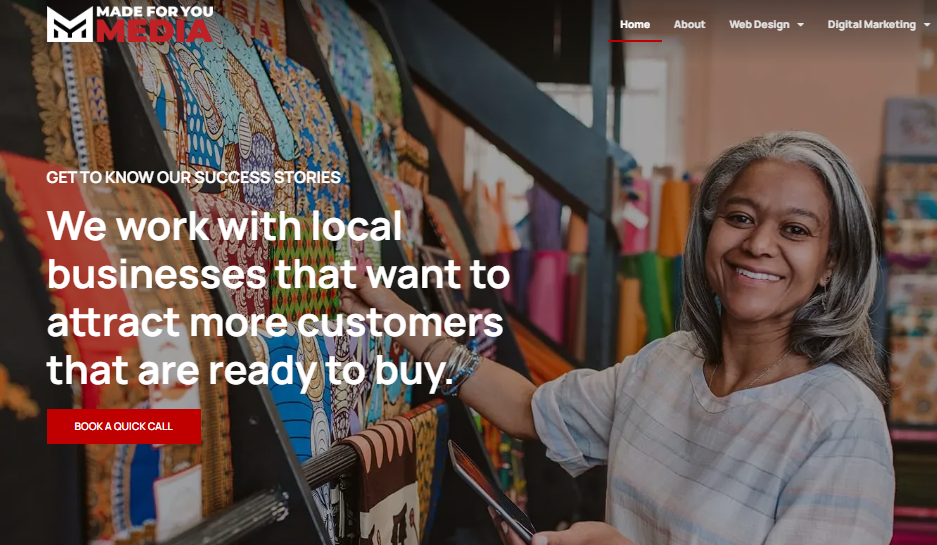Screen dimensions: 937x545
Task: Click the tablet held by the woman
Action: (x=490, y=491)
